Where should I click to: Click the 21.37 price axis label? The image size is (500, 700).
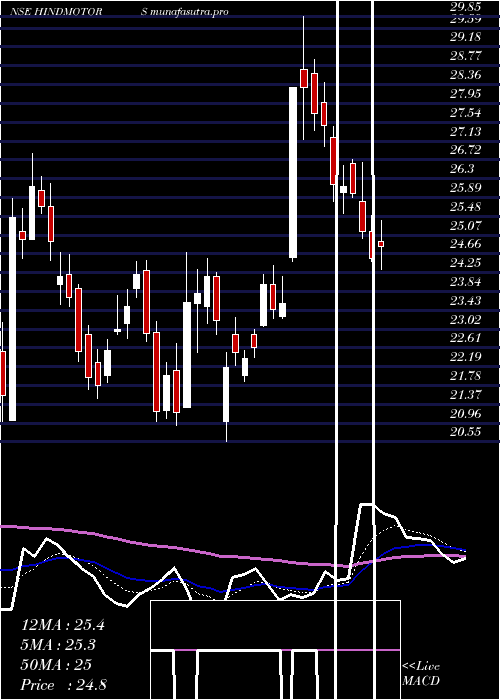(466, 395)
